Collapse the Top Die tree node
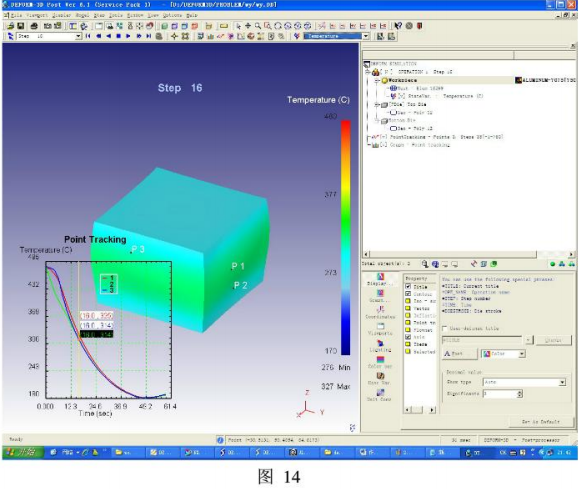 click(377, 105)
